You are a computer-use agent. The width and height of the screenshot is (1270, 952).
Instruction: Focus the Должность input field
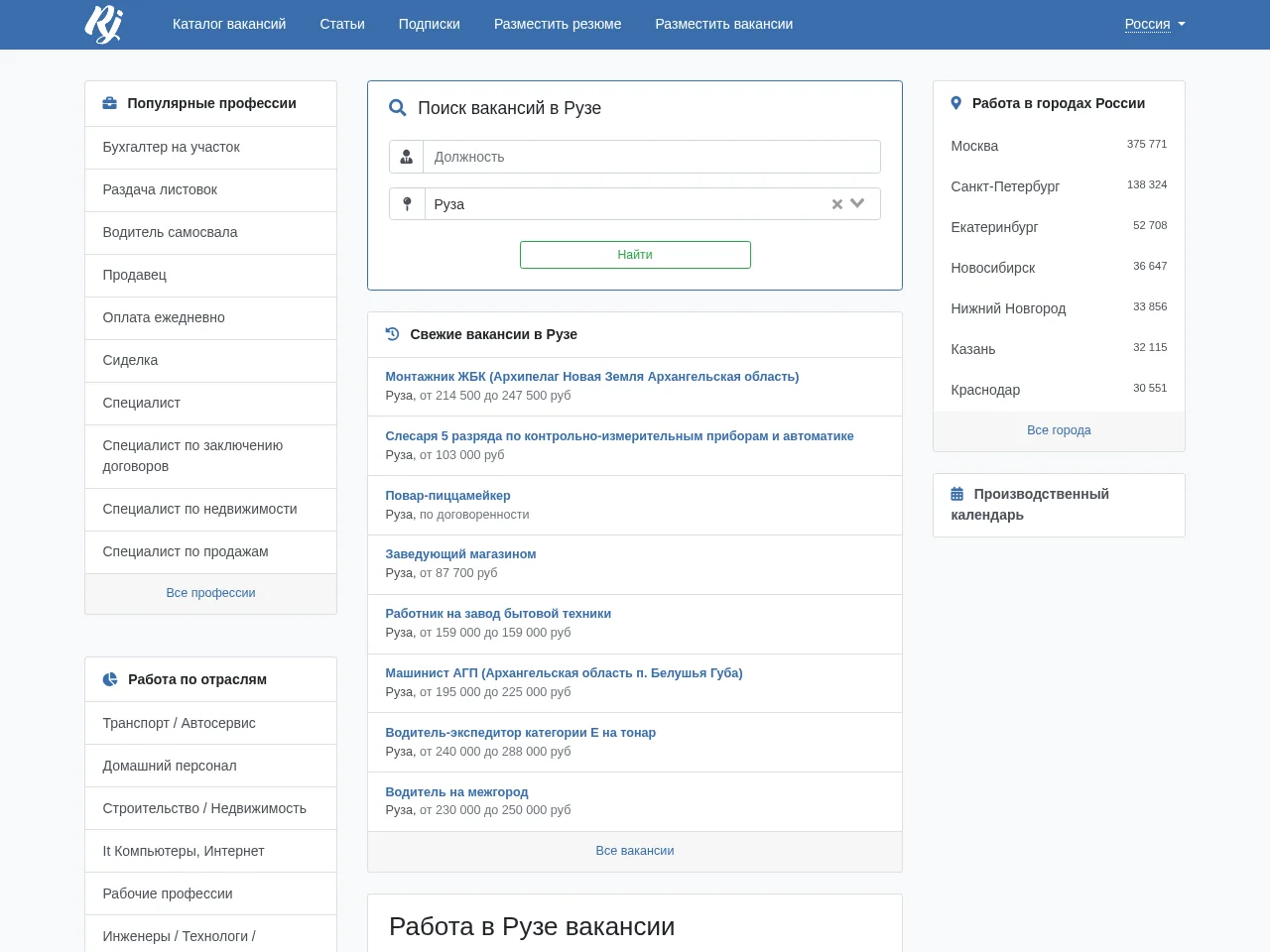(x=652, y=157)
